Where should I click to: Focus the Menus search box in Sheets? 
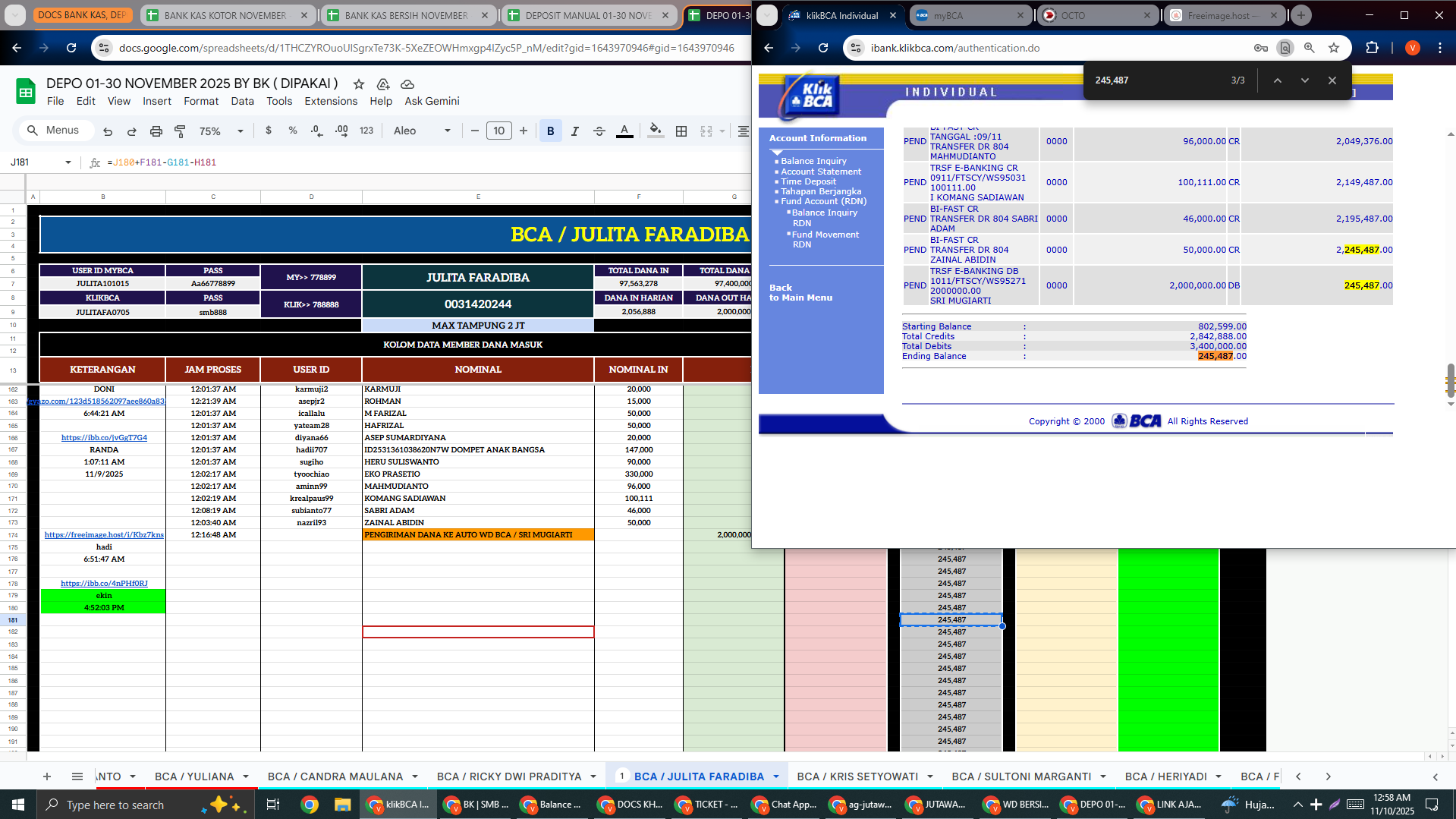pos(57,131)
